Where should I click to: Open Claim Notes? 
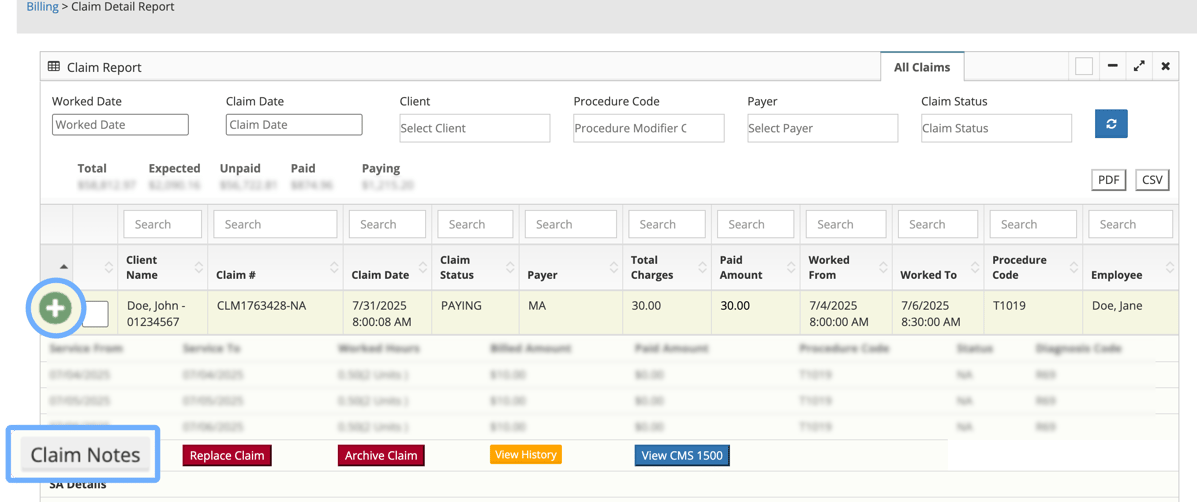pos(85,455)
